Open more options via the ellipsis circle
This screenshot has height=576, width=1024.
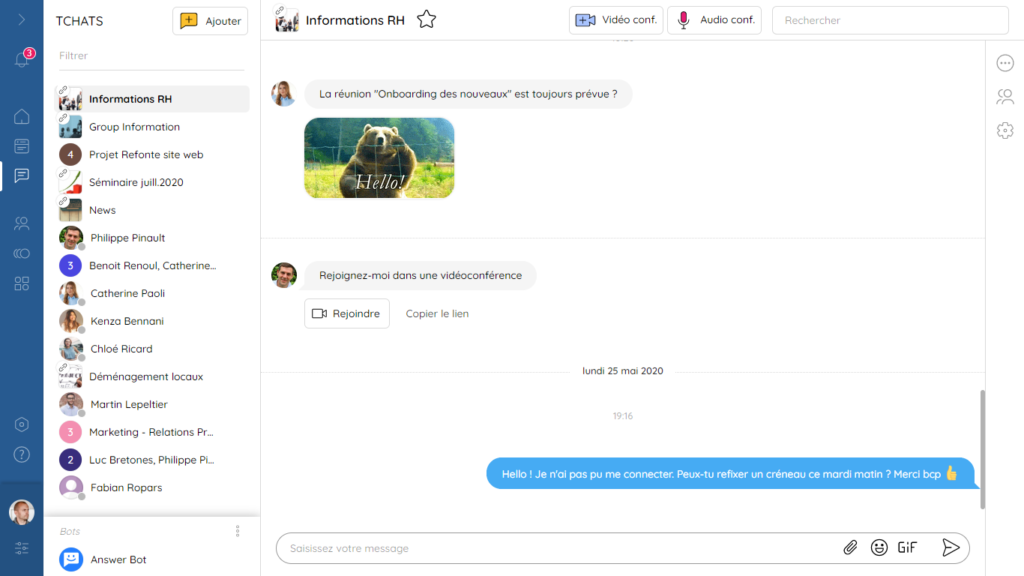tap(1004, 62)
